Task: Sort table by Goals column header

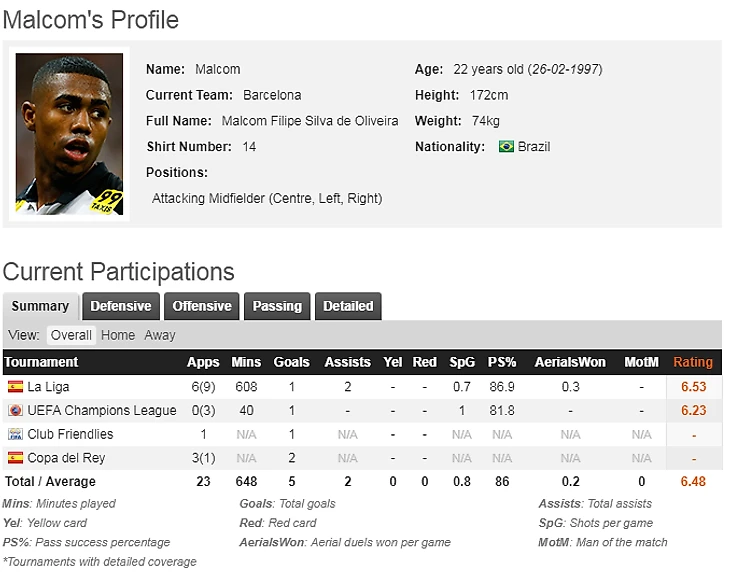Action: coord(291,362)
